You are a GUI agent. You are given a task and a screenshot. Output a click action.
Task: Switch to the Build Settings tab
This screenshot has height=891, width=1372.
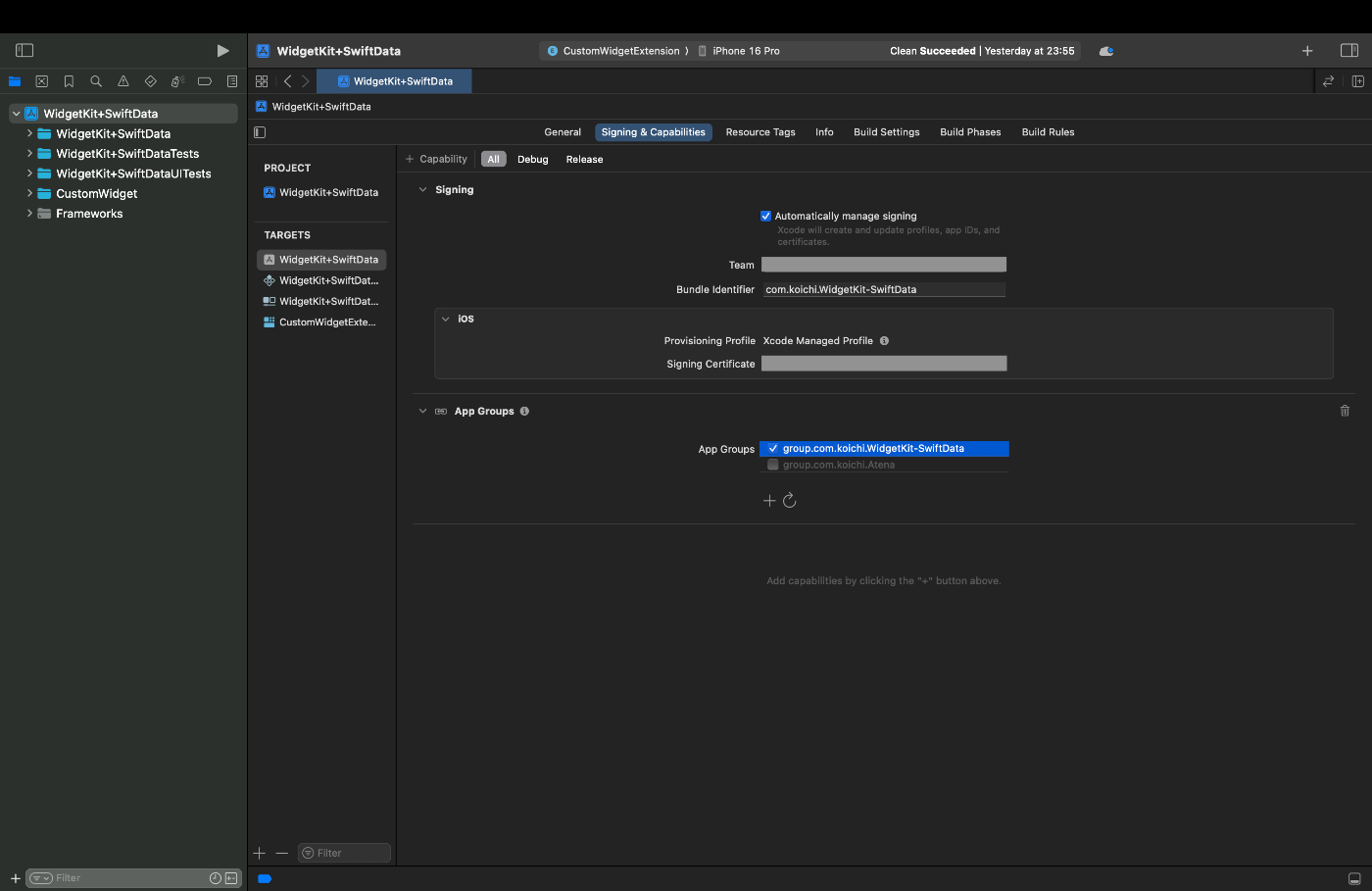pyautogui.click(x=887, y=132)
